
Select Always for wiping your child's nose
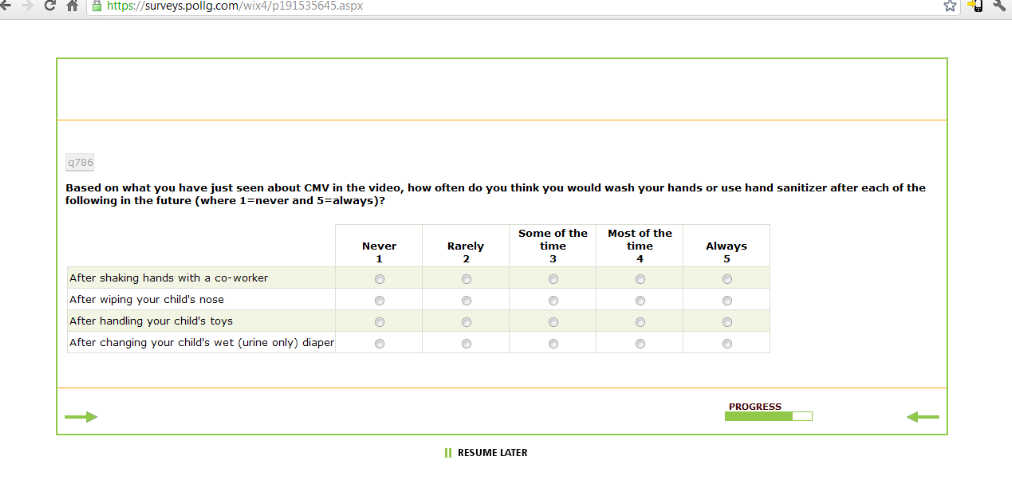coord(727,301)
